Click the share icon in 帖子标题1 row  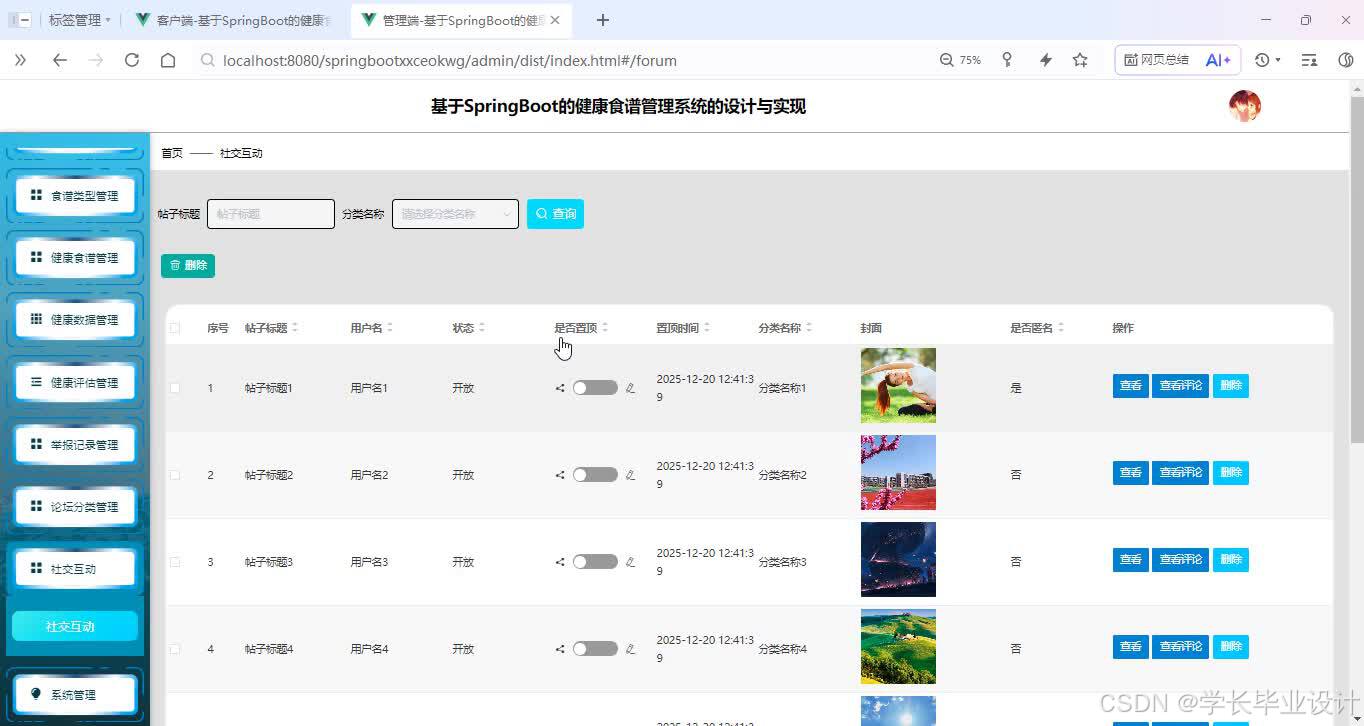point(560,388)
